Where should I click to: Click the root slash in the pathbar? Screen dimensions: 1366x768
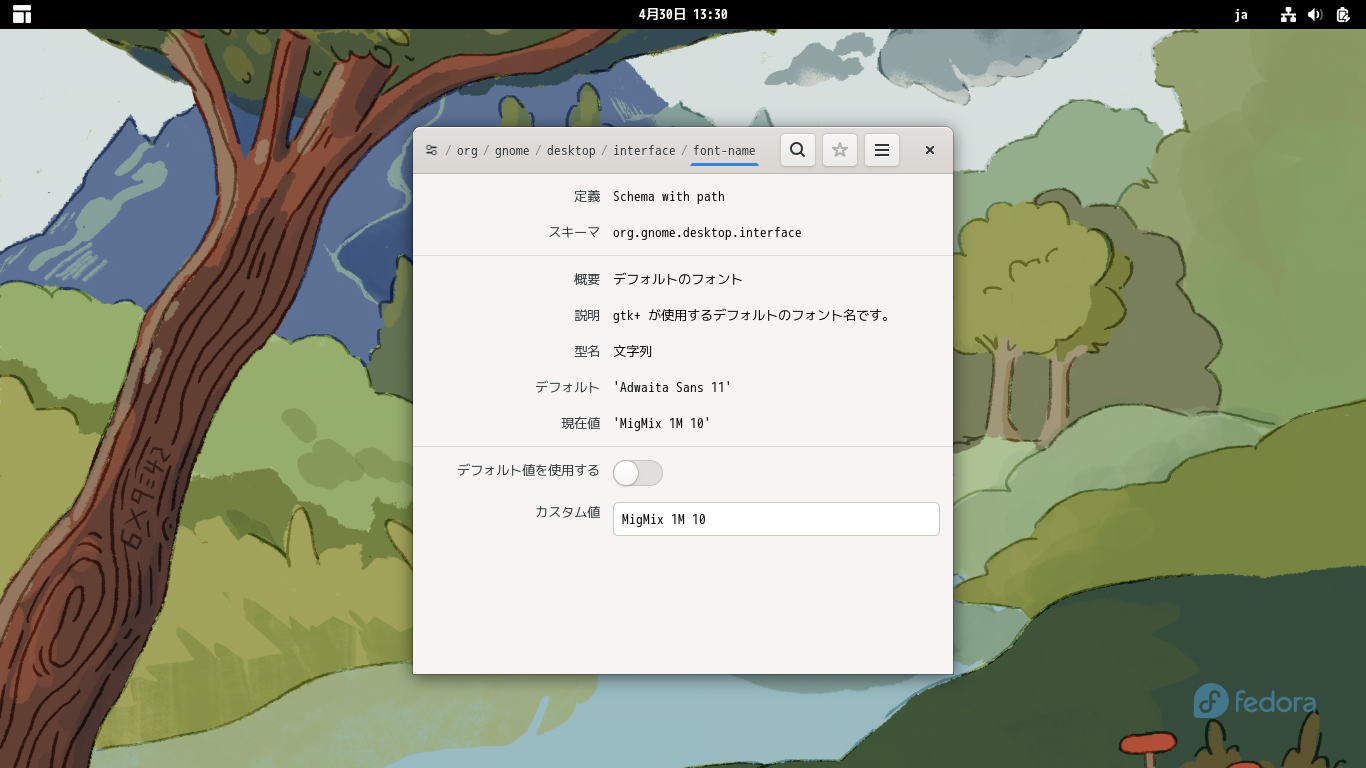448,149
